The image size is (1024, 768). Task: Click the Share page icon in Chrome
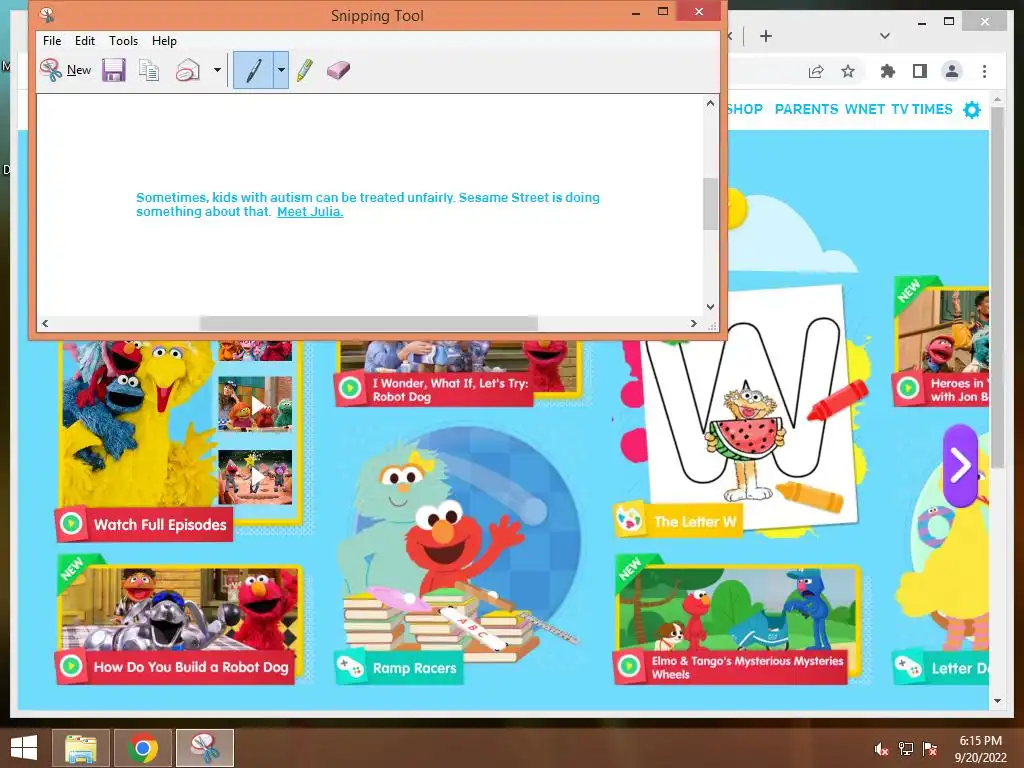coord(816,71)
